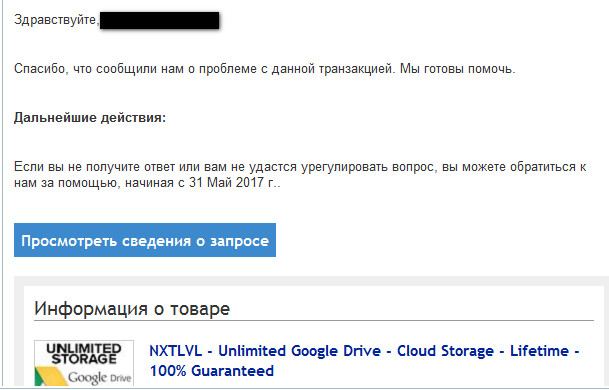Click the Здравствуйте greeting text
Screen dimensions: 609x390
coord(57,19)
